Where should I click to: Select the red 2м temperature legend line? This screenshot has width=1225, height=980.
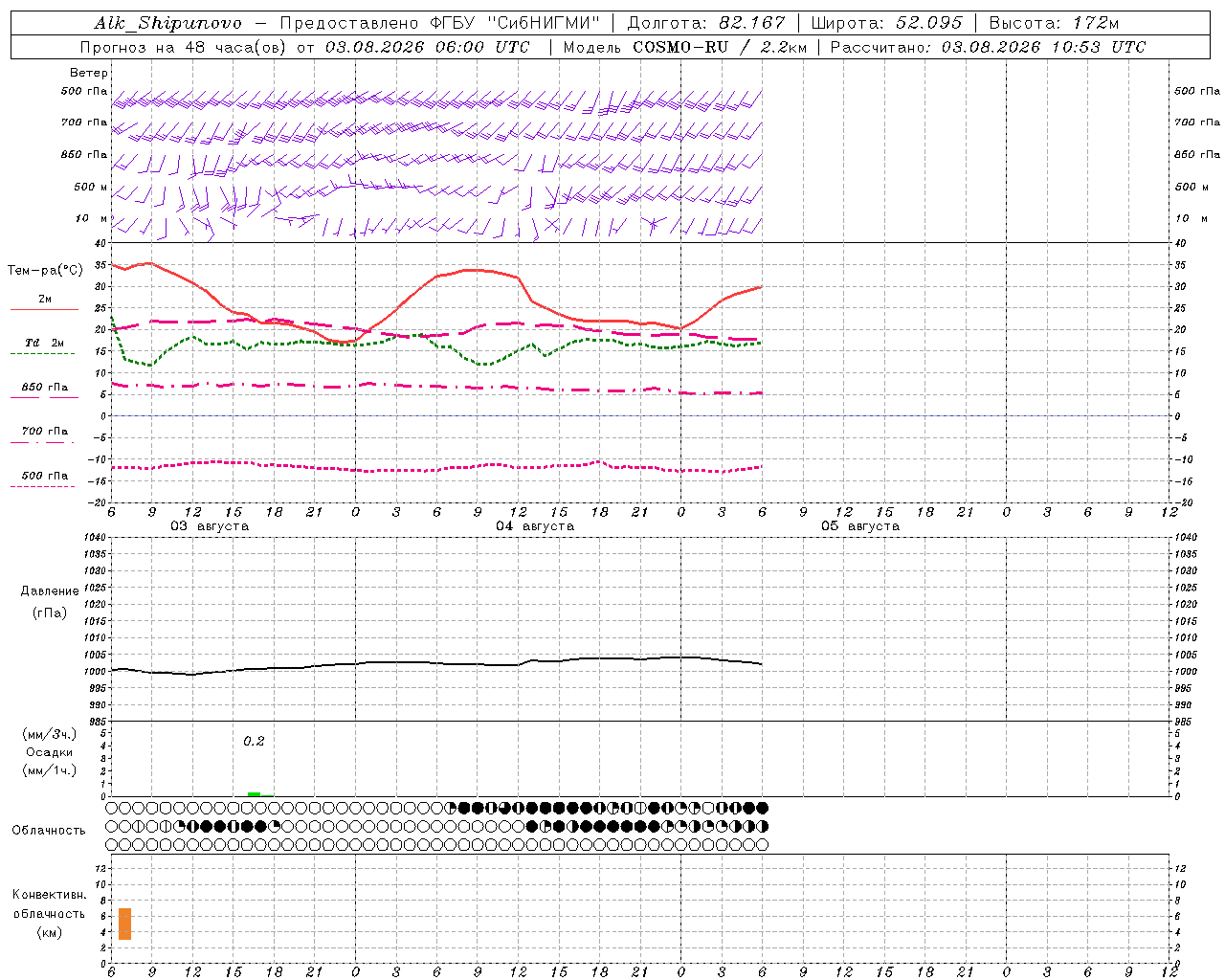(x=44, y=309)
